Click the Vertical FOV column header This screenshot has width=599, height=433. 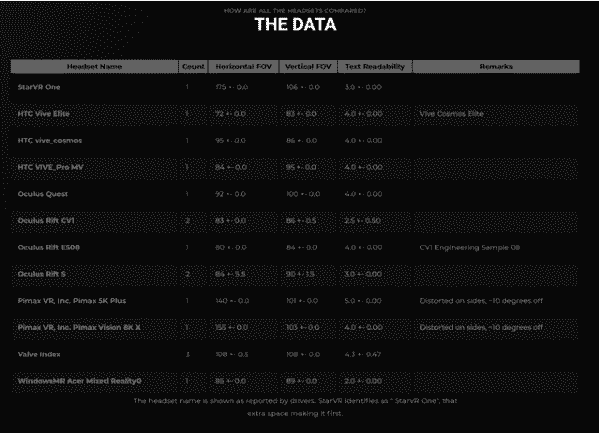pyautogui.click(x=308, y=66)
